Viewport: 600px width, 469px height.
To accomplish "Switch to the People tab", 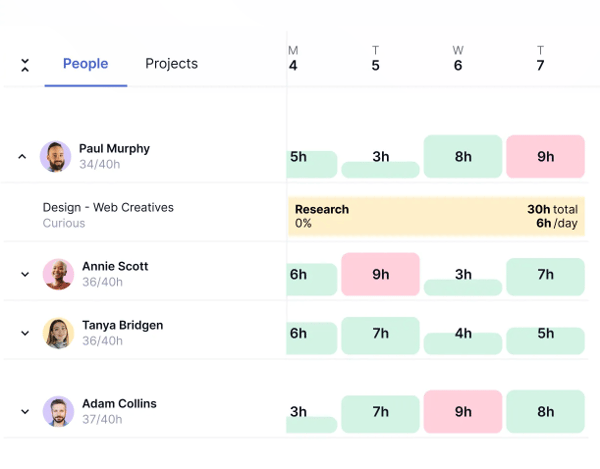I will (x=86, y=64).
